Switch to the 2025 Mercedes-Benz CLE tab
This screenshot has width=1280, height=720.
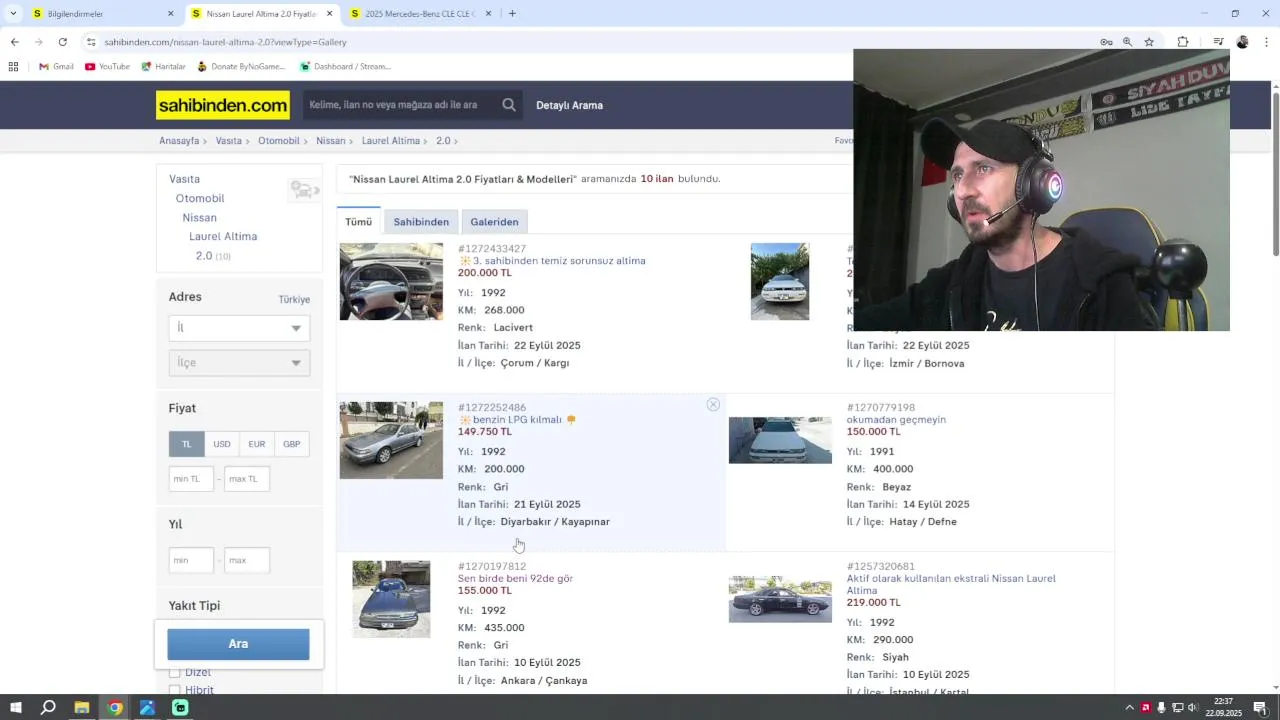(x=420, y=14)
